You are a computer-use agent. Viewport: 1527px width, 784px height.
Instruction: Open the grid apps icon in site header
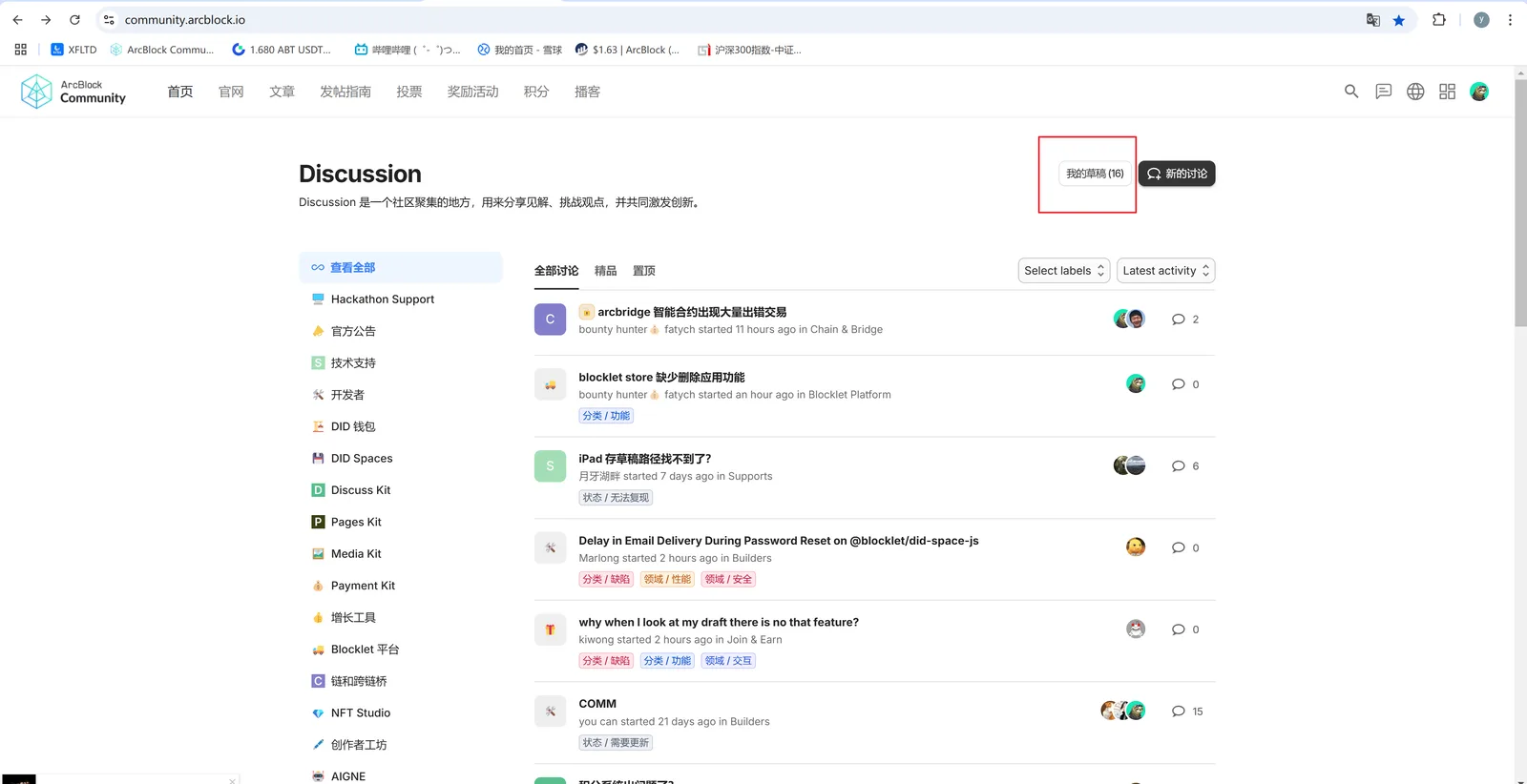1448,92
